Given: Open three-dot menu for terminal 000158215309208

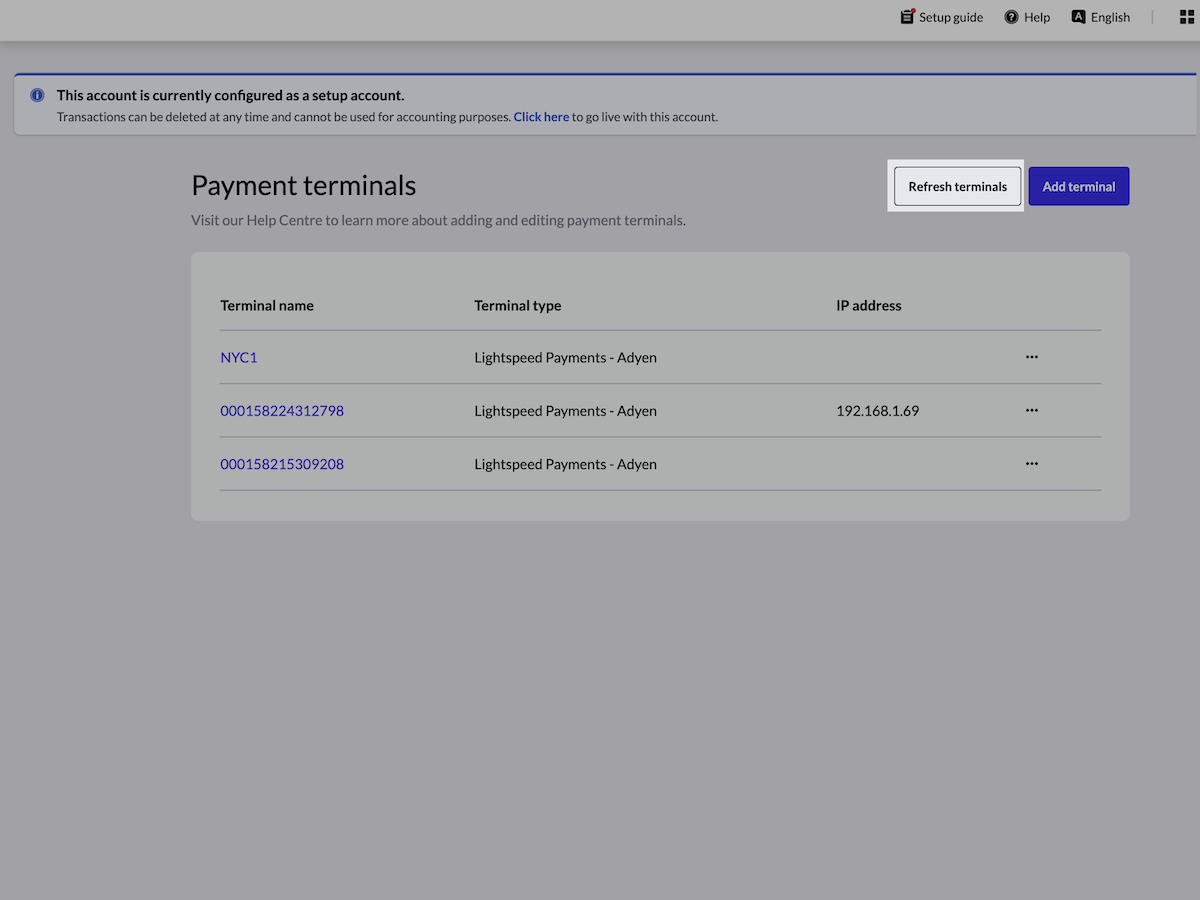Looking at the screenshot, I should coord(1032,464).
